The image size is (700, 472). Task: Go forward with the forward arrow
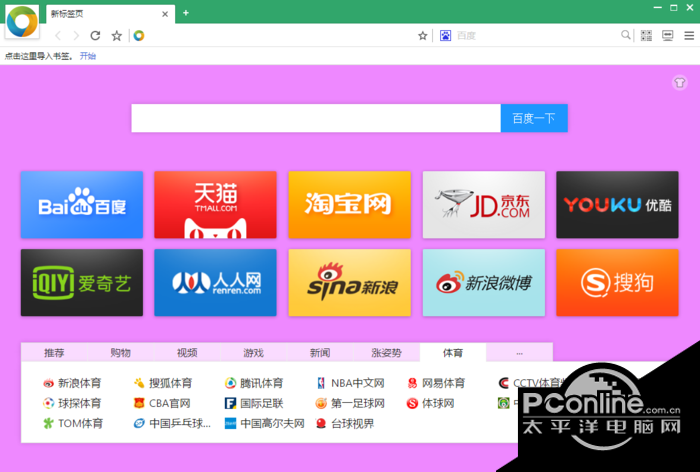click(76, 36)
